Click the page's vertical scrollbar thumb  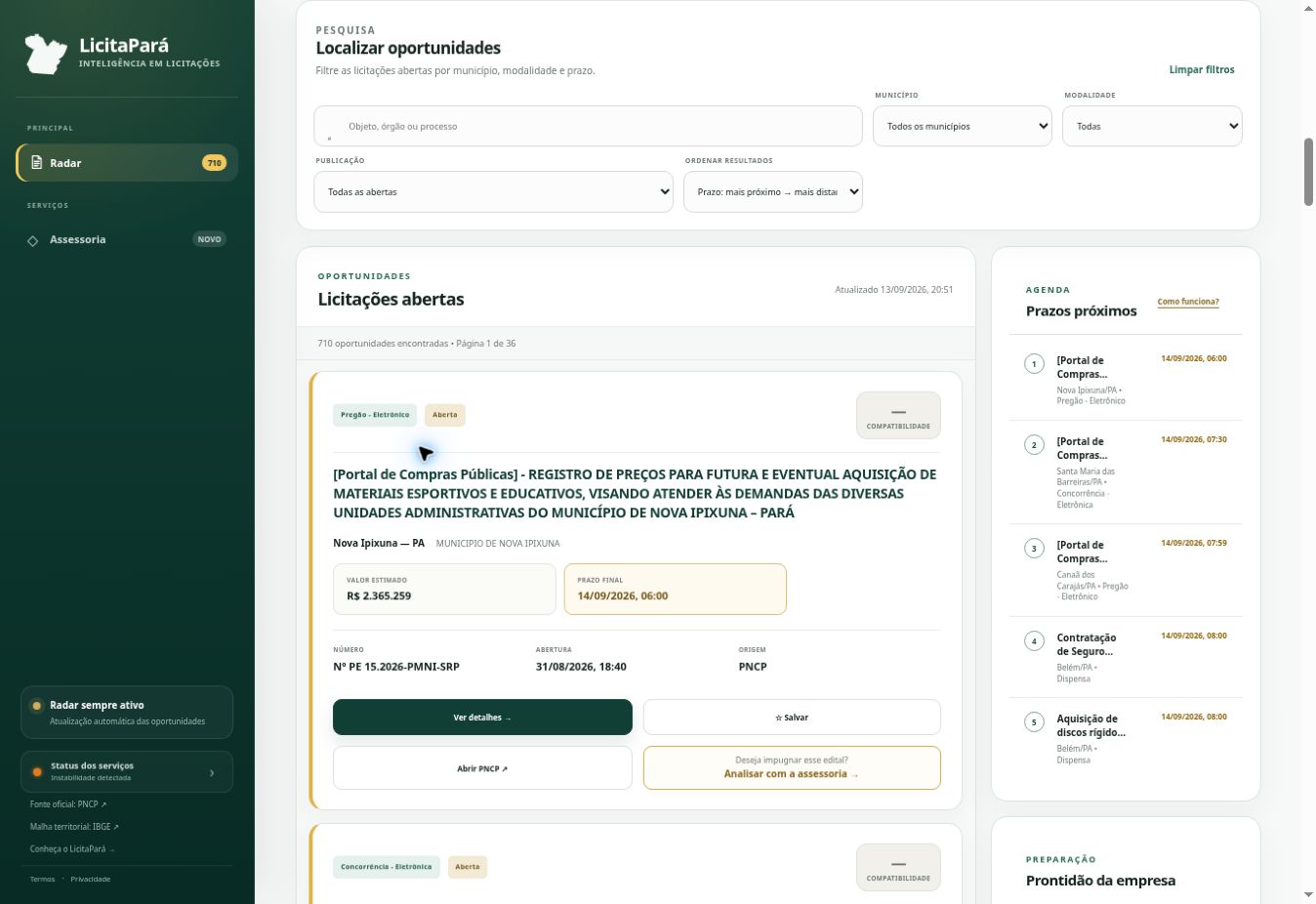coord(1308,172)
